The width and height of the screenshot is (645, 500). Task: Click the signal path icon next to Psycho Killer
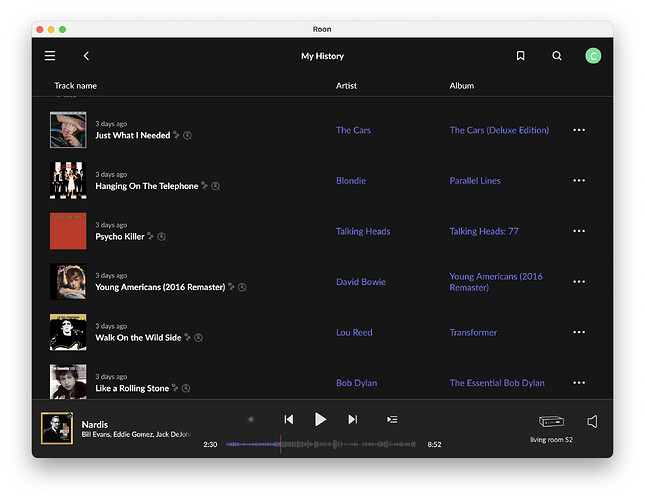[150, 236]
